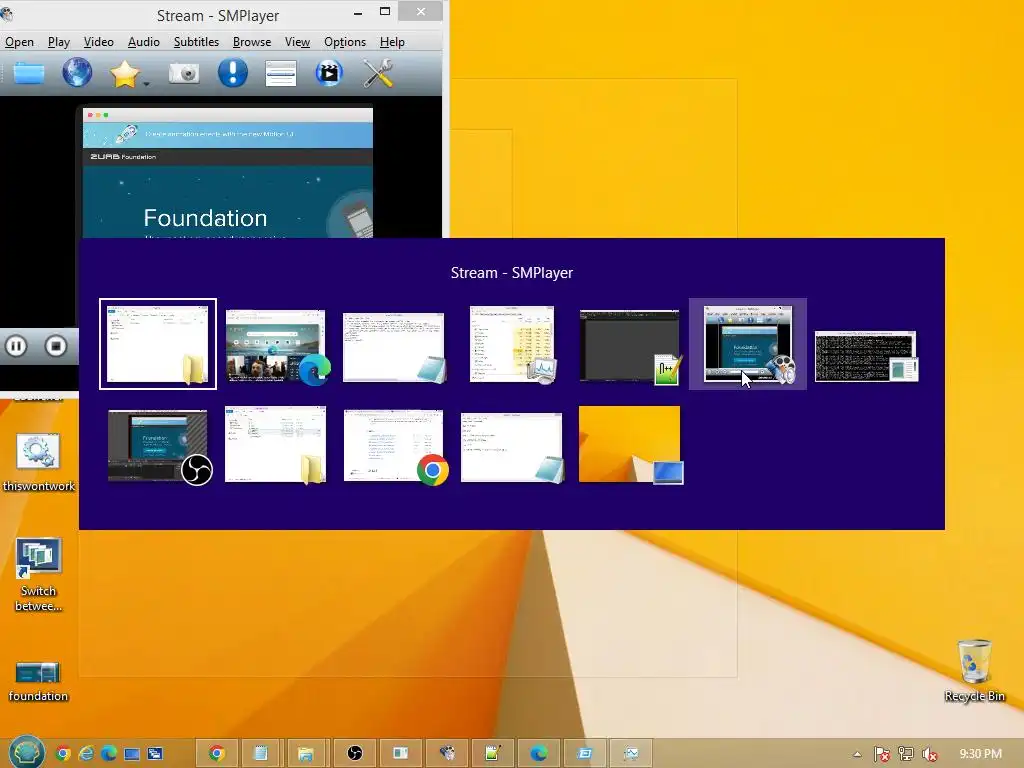Switch to top-row Notepad thumbnail
This screenshot has height=768, width=1024.
tap(394, 347)
